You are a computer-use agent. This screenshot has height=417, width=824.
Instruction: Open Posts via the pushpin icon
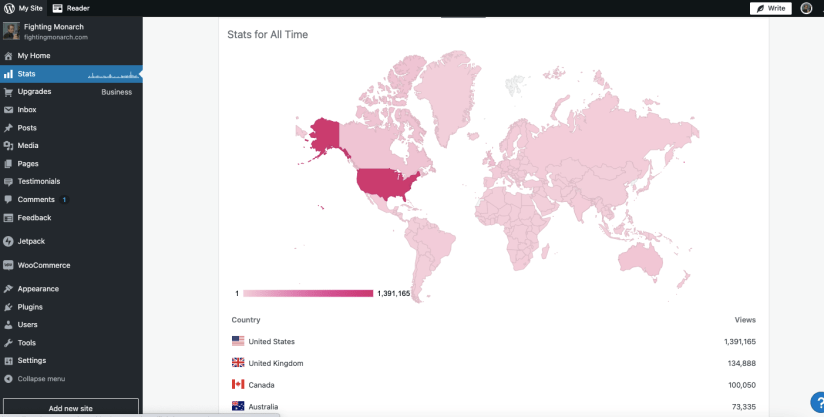pyautogui.click(x=8, y=128)
